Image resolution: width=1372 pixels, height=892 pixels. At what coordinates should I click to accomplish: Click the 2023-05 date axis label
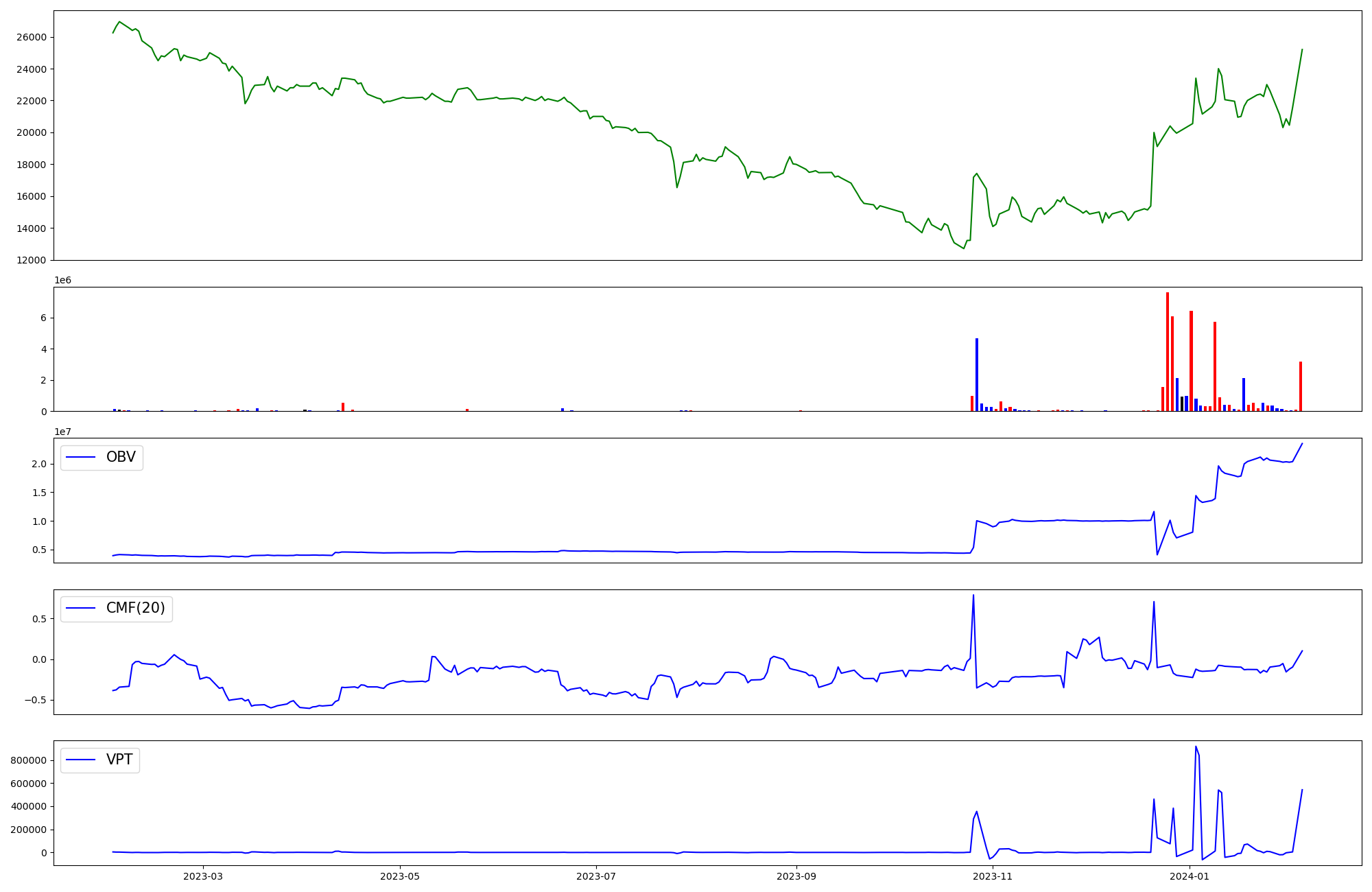[x=400, y=876]
